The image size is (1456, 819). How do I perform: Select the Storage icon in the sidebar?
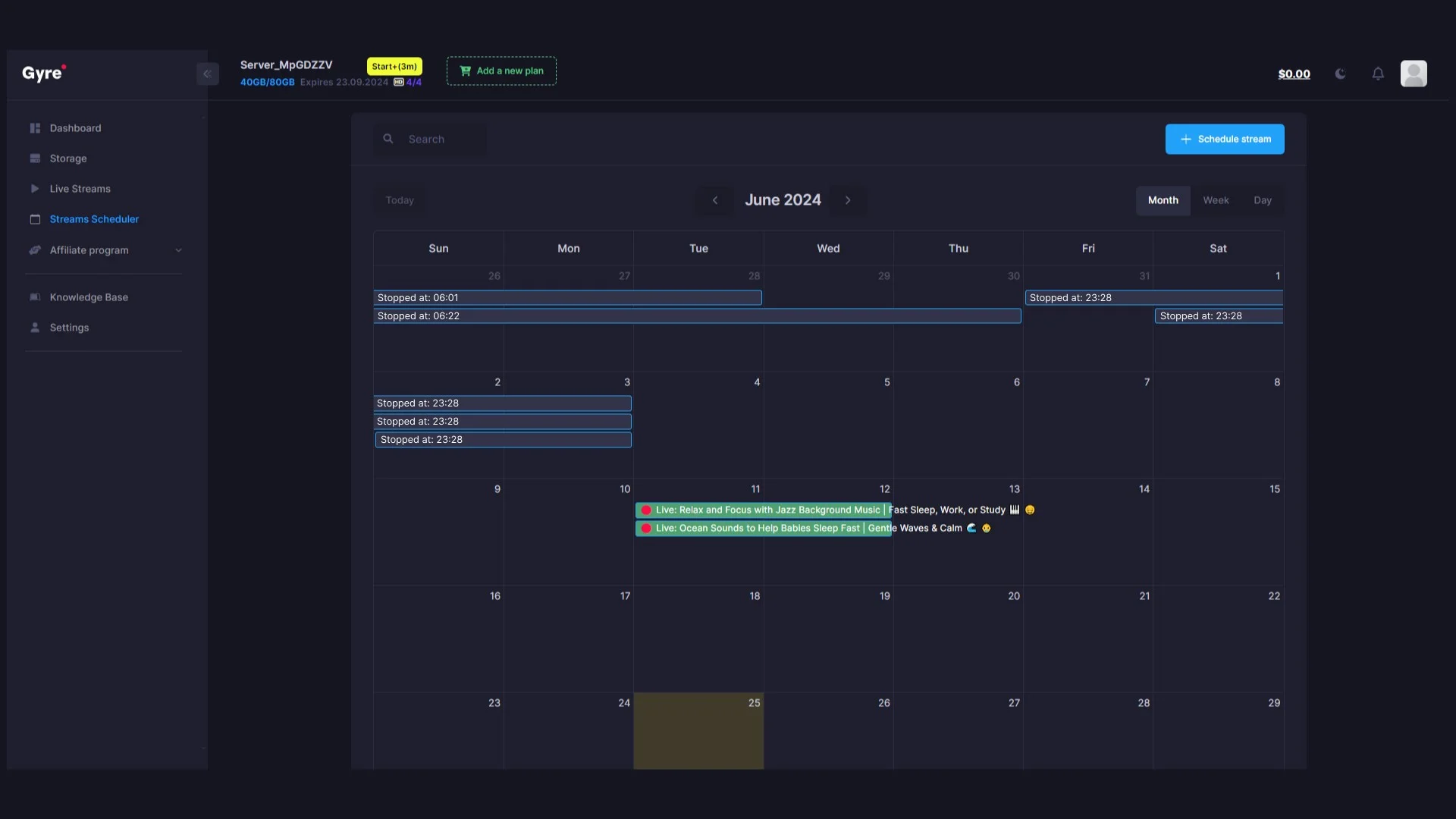pos(36,158)
